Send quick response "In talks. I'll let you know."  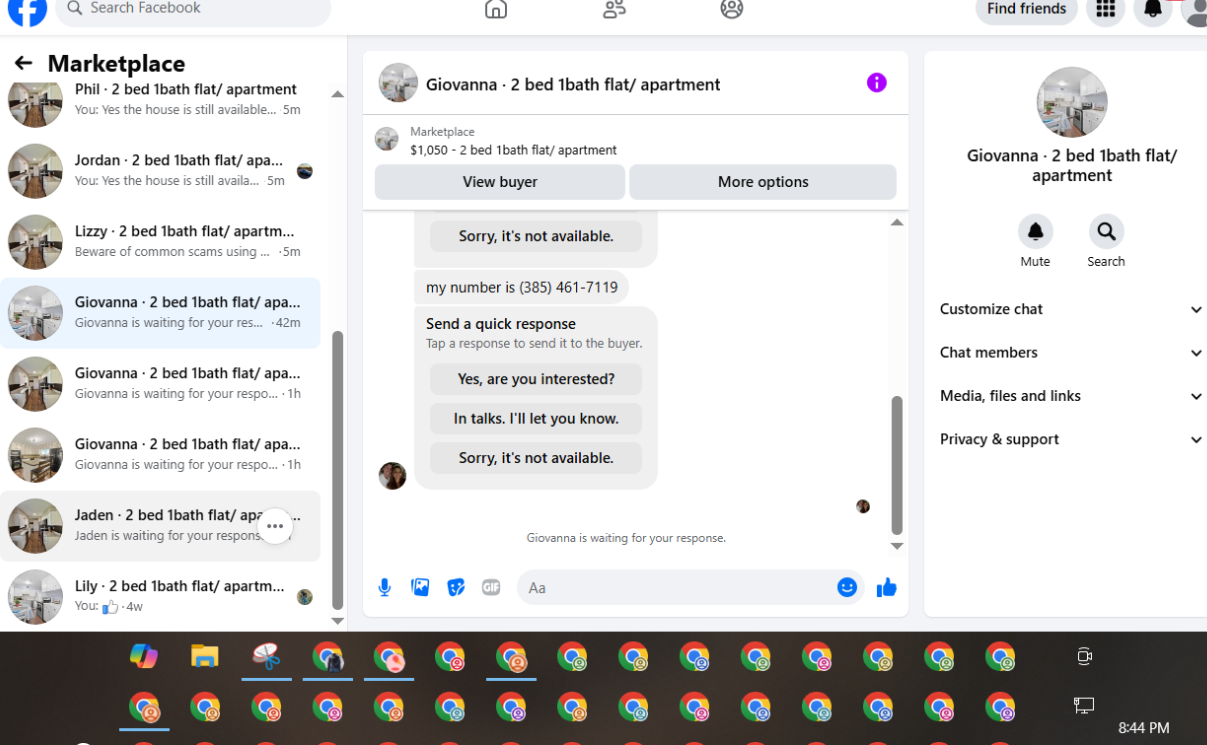click(x=536, y=418)
